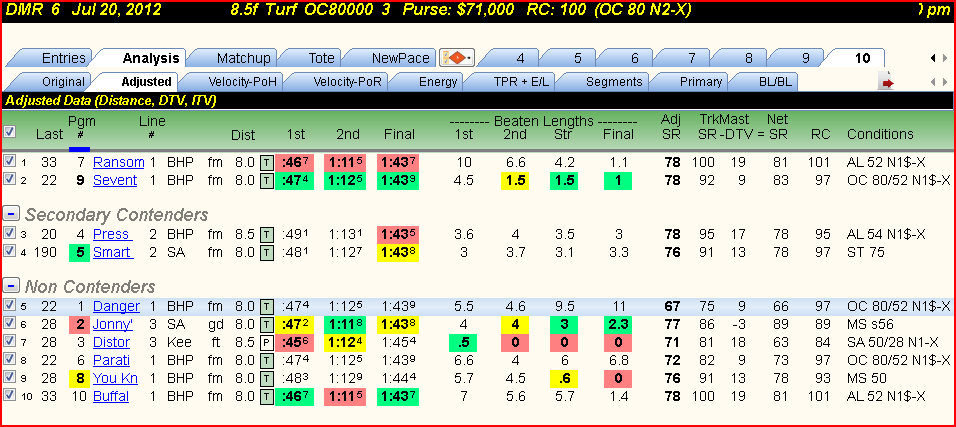Viewport: 956px width, 427px height.
Task: Uncheck row 2 Sevent checkbox
Action: tap(9, 179)
